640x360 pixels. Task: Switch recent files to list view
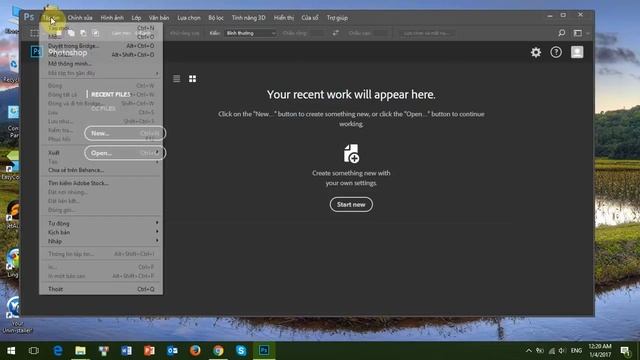coord(176,79)
